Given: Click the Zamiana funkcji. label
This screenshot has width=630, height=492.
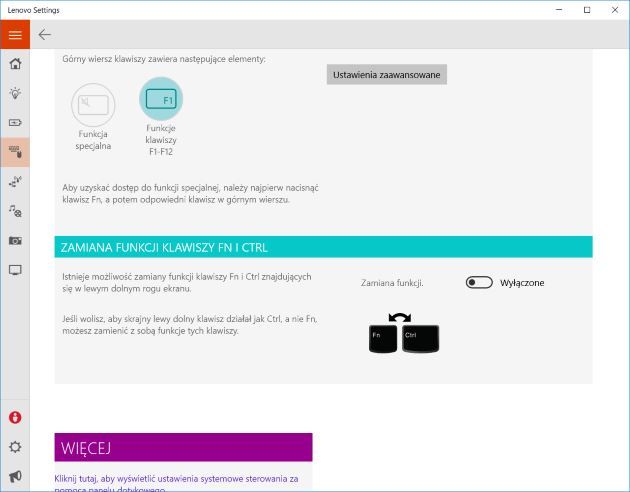Looking at the screenshot, I should (x=392, y=283).
